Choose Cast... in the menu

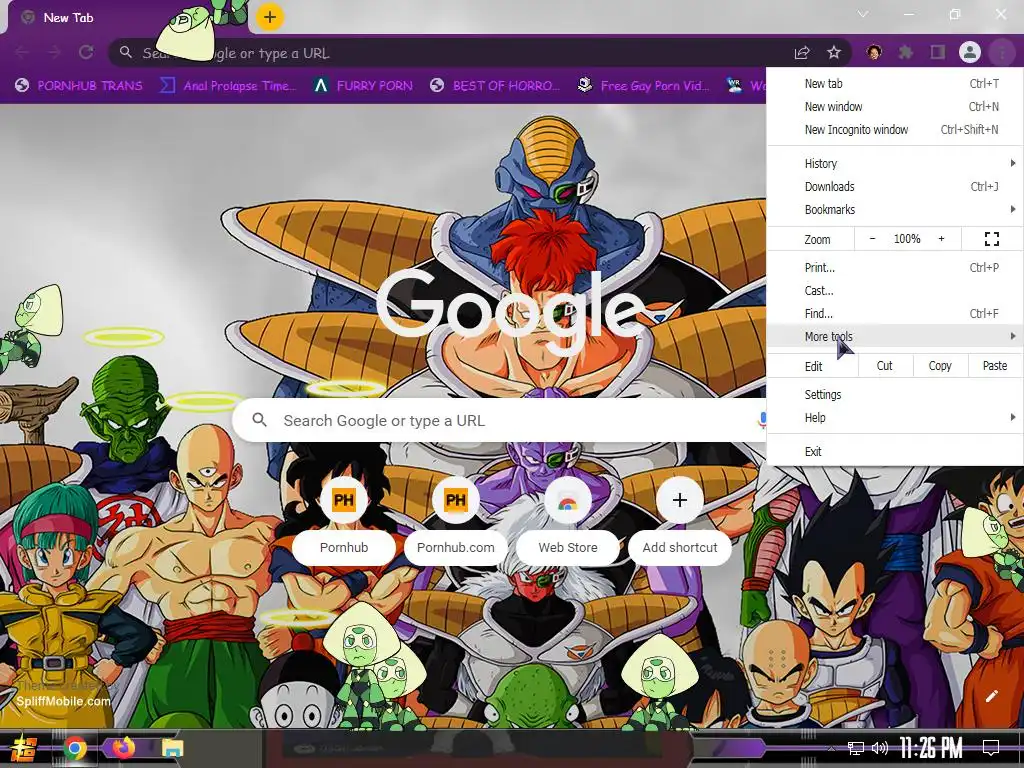[895, 291]
